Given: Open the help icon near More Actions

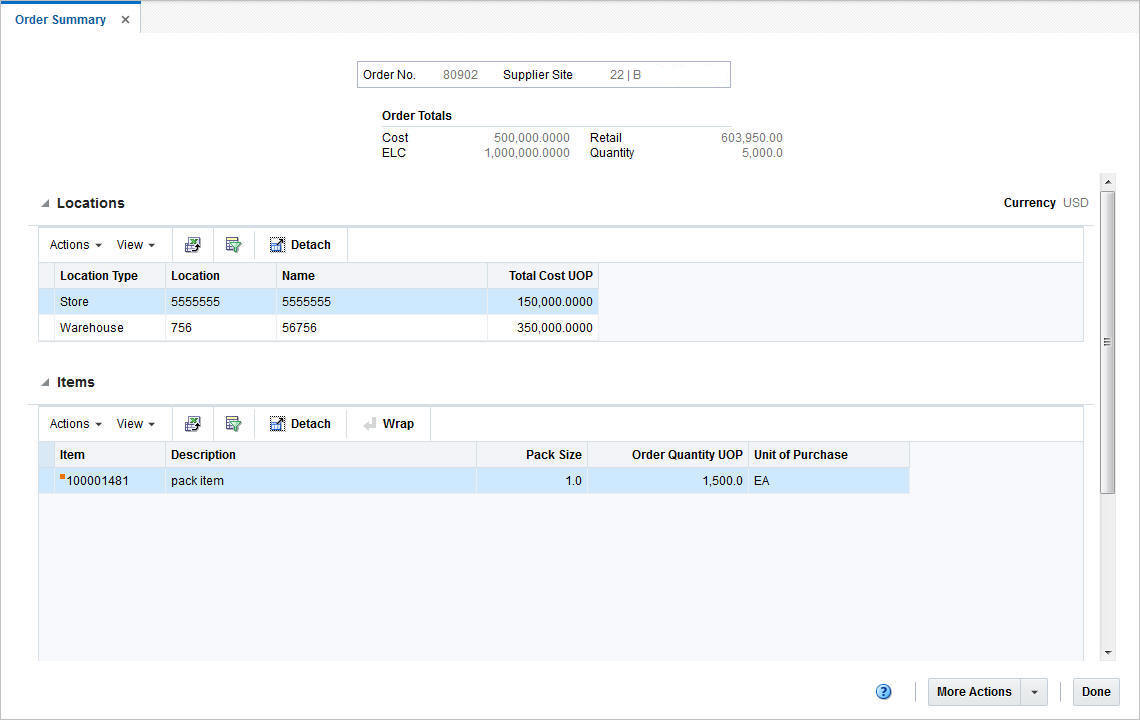Looking at the screenshot, I should 883,691.
